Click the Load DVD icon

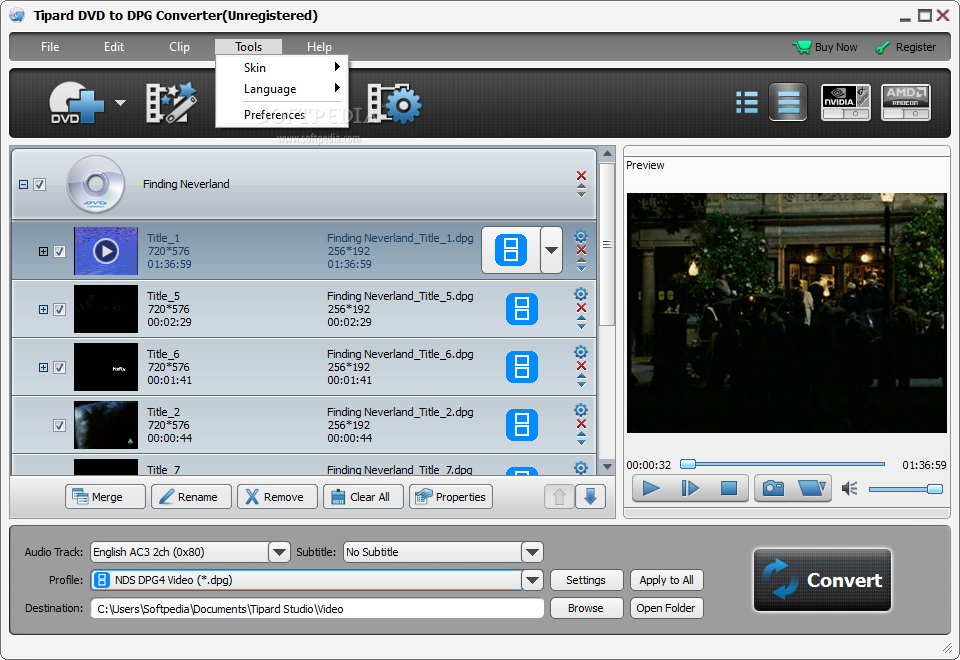click(77, 103)
